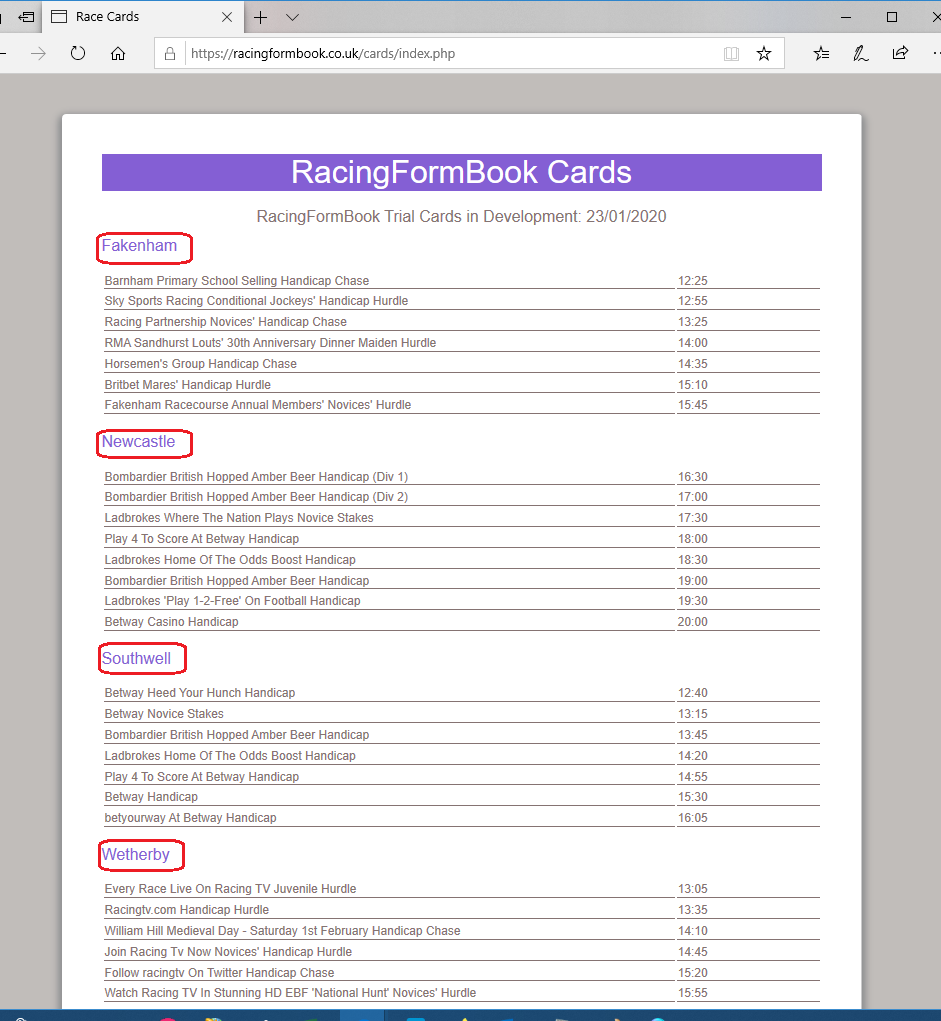The image size is (941, 1021).
Task: Open William Hill Medieval Day Handicap Chase
Action: tap(283, 931)
